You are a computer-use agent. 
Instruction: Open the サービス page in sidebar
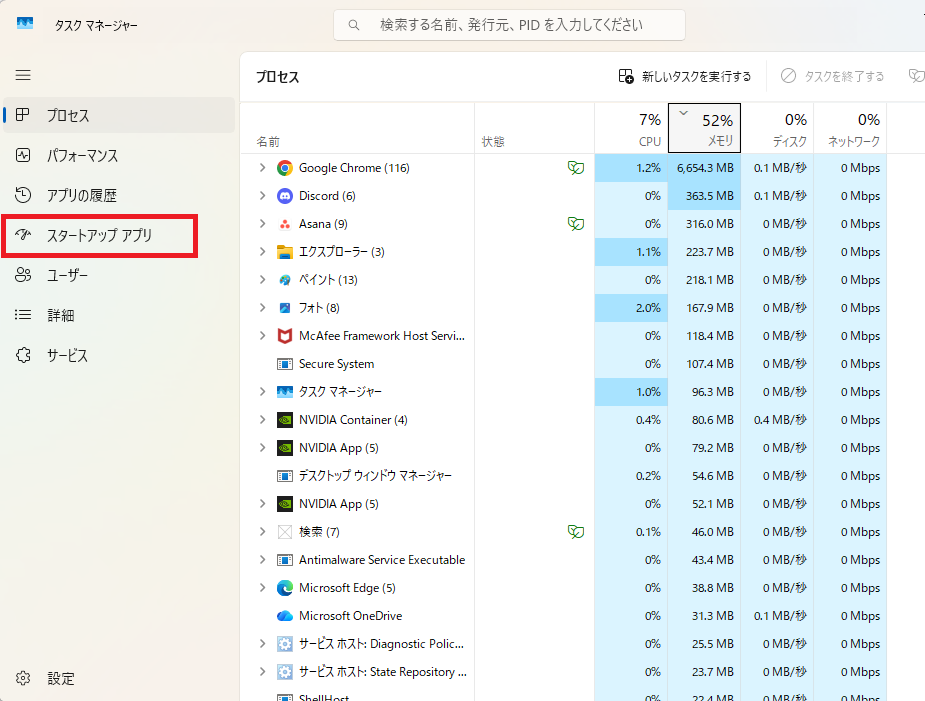(67, 356)
